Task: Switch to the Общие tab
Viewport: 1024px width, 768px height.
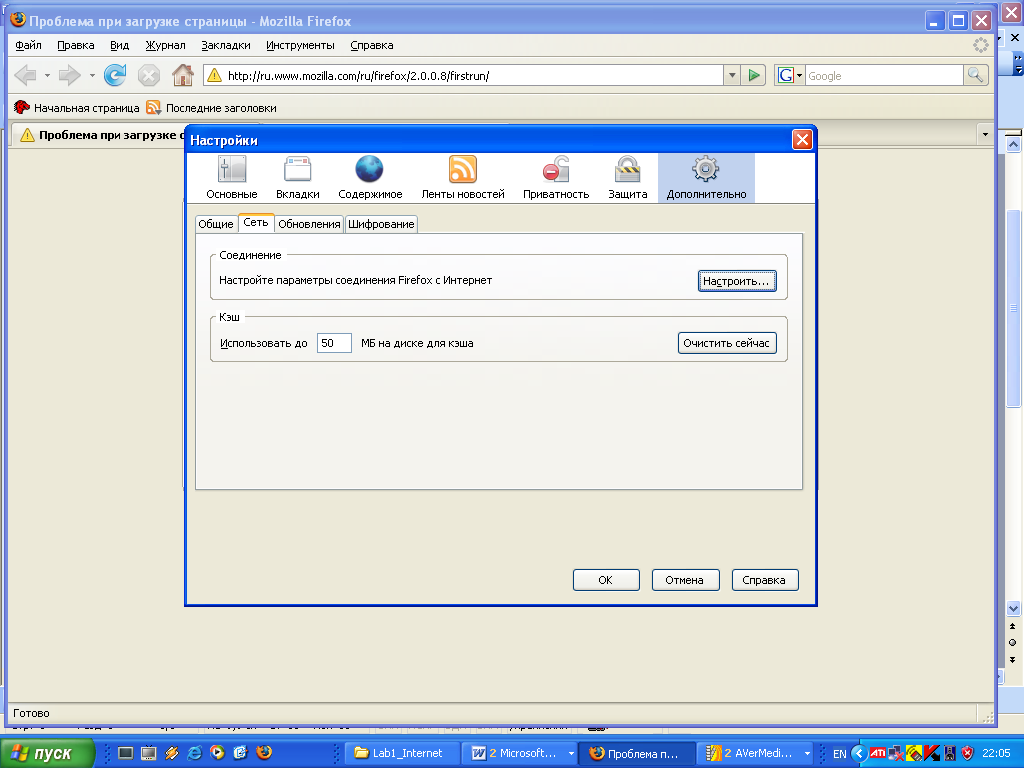Action: click(x=216, y=224)
